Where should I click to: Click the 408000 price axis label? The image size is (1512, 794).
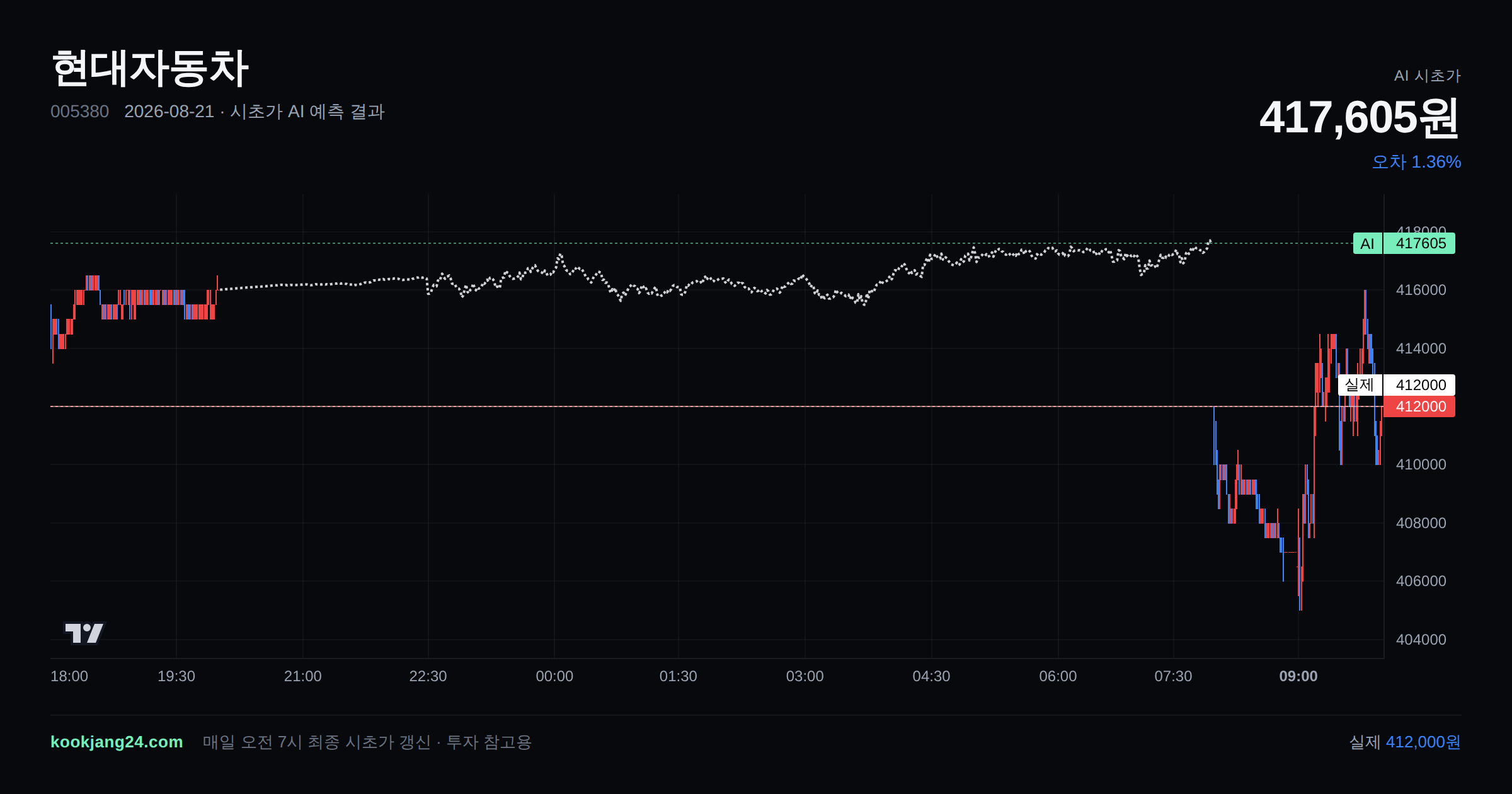[1421, 523]
